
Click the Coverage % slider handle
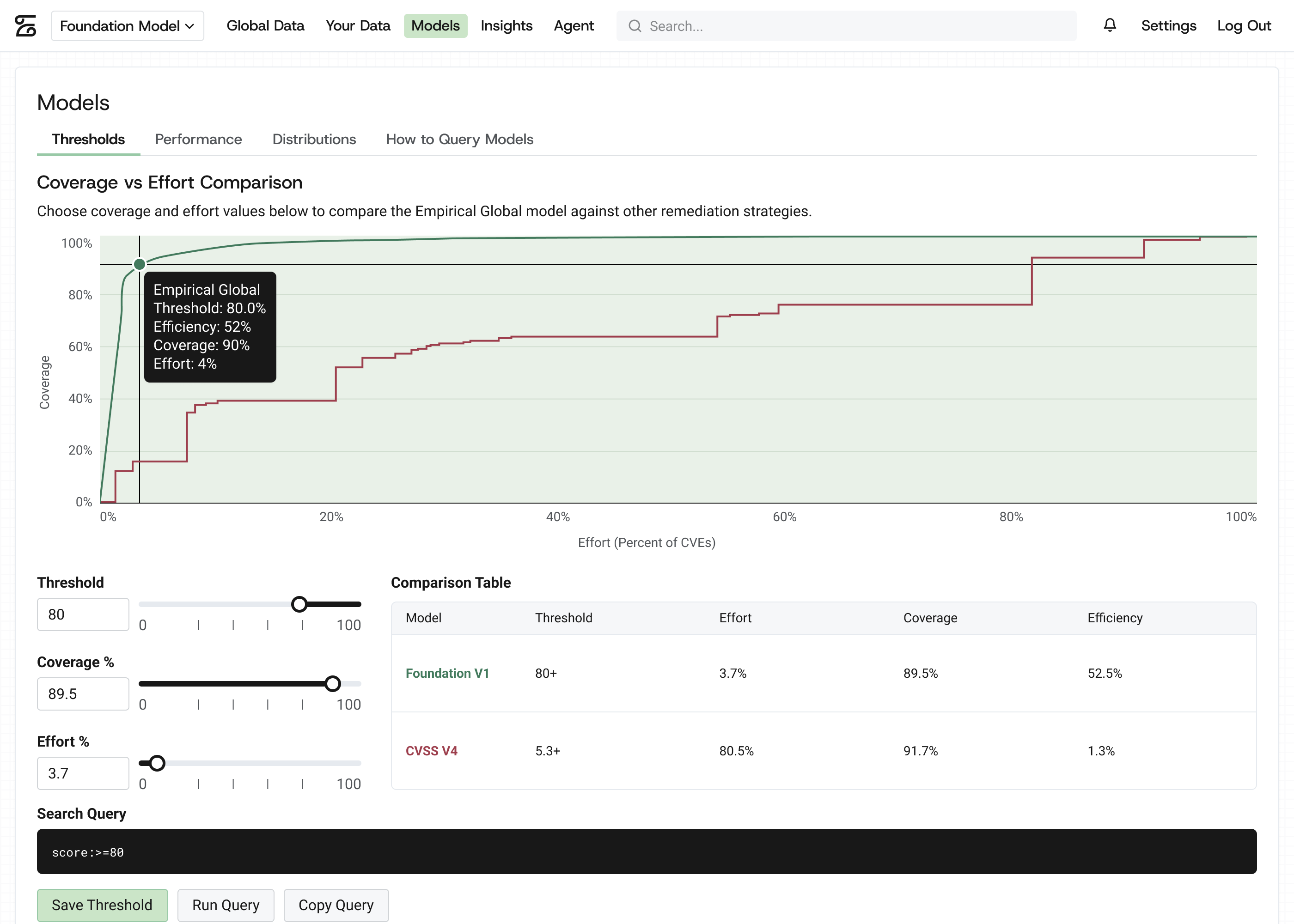[333, 683]
